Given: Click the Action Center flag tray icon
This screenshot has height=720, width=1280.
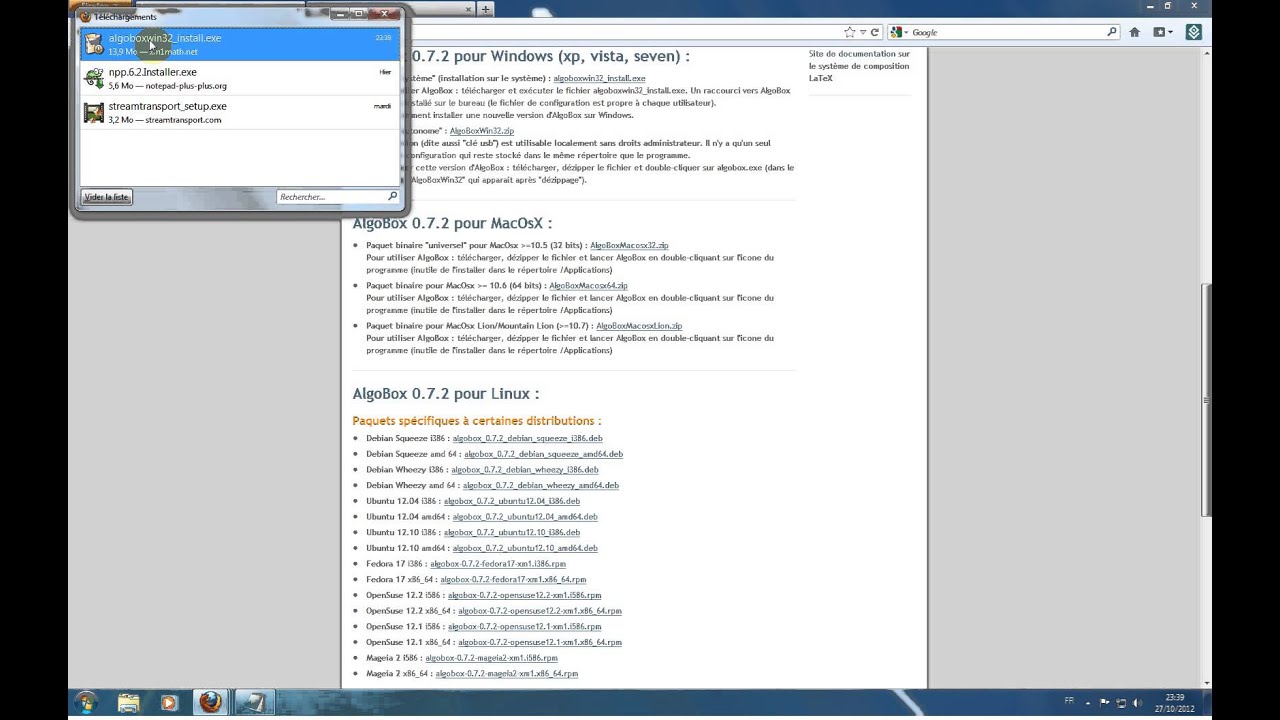Looking at the screenshot, I should pyautogui.click(x=1105, y=702).
